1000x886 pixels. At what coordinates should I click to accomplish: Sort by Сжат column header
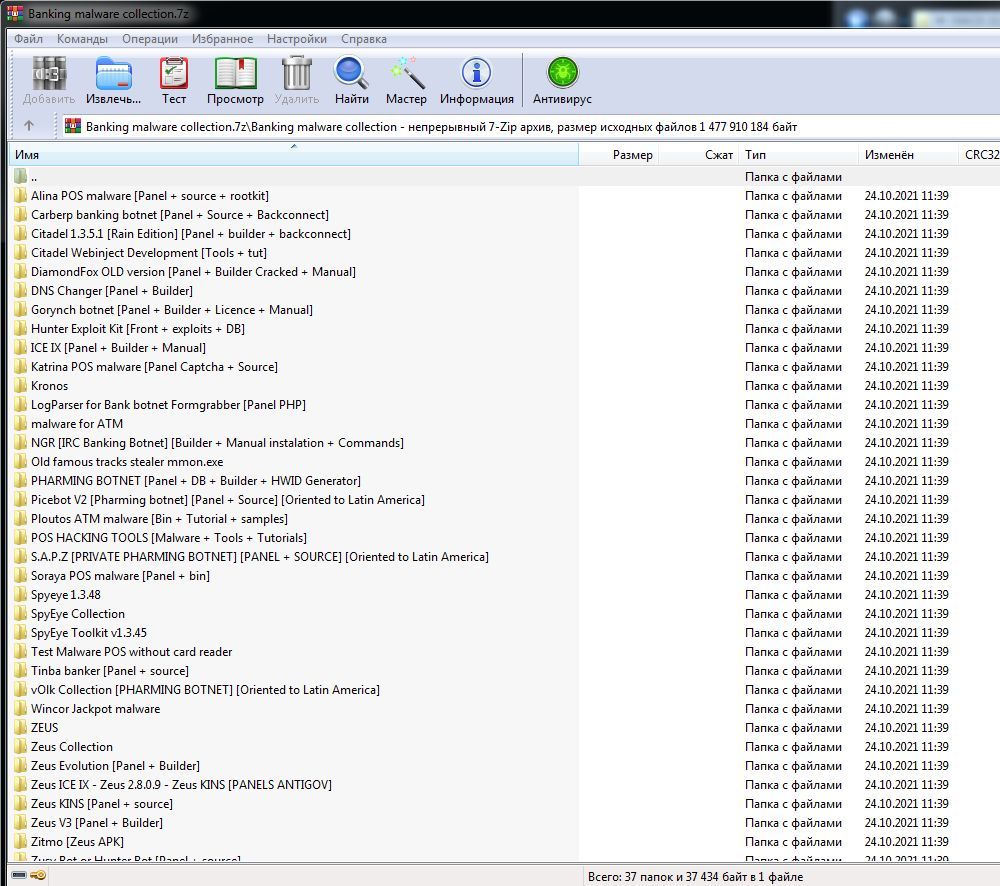click(698, 154)
